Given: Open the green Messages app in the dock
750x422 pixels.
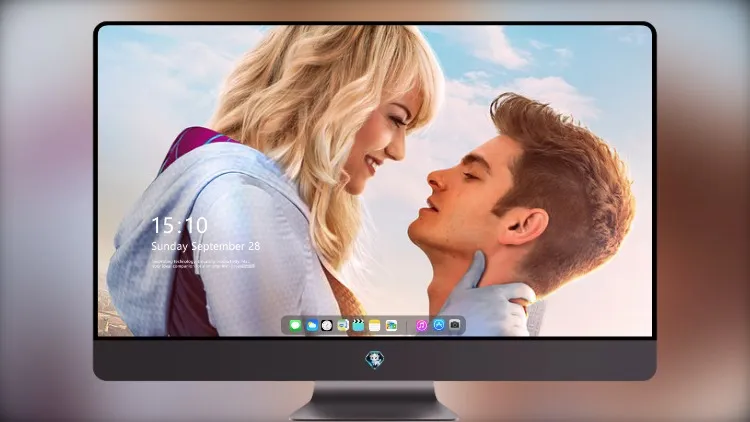Looking at the screenshot, I should pos(295,325).
